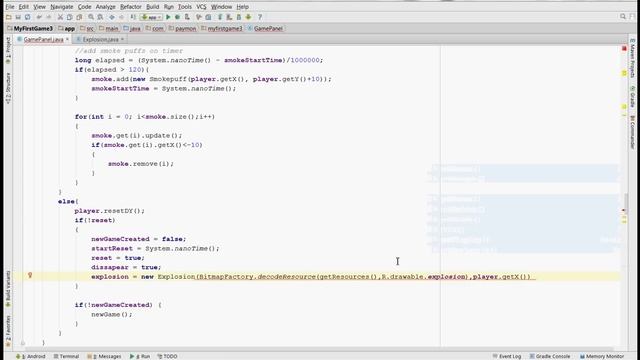640x360 pixels.
Task: Click the green Run app icon
Action: [168, 17]
